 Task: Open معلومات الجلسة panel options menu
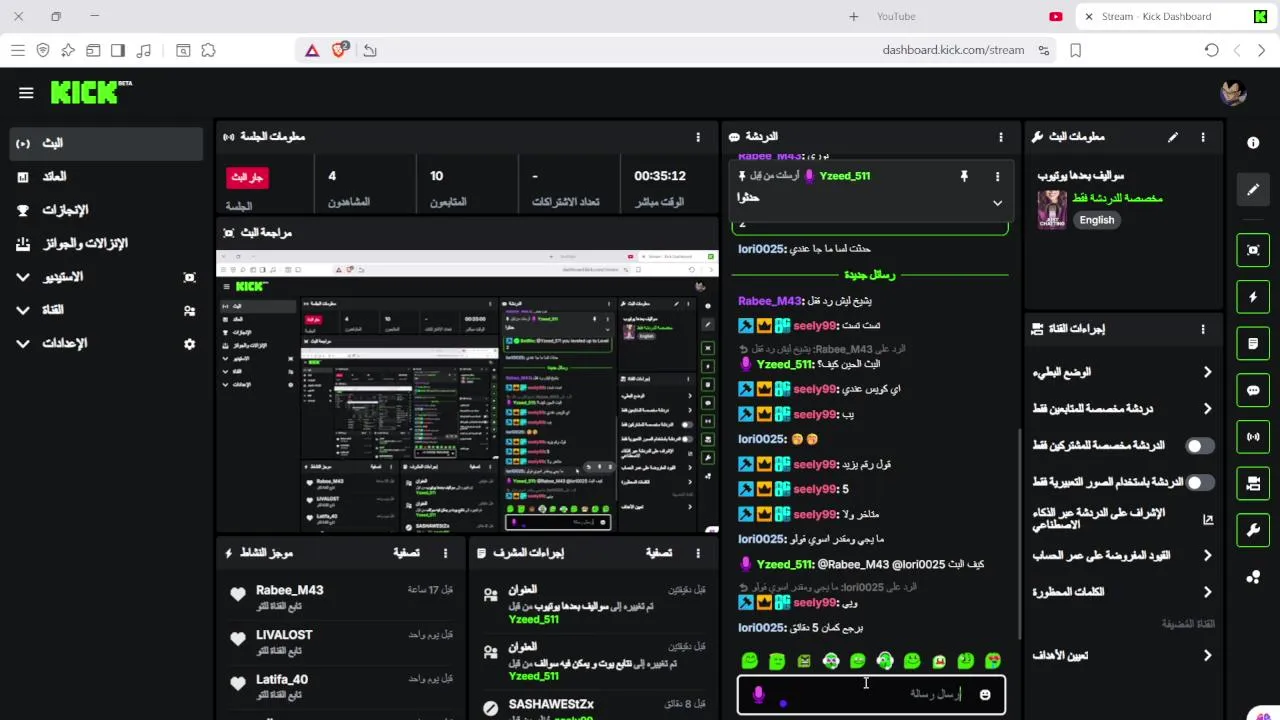(698, 137)
